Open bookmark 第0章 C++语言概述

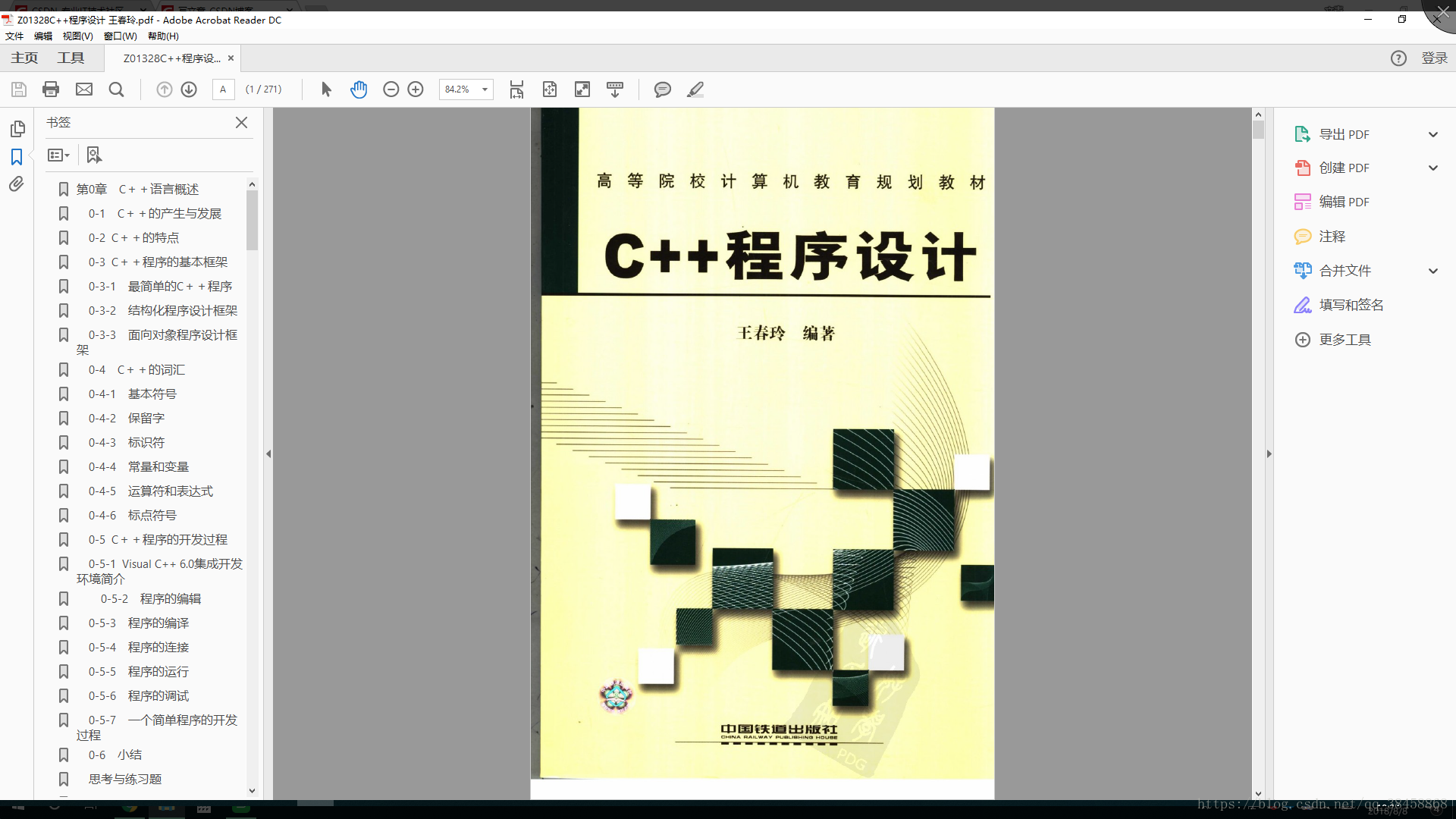[x=137, y=190]
